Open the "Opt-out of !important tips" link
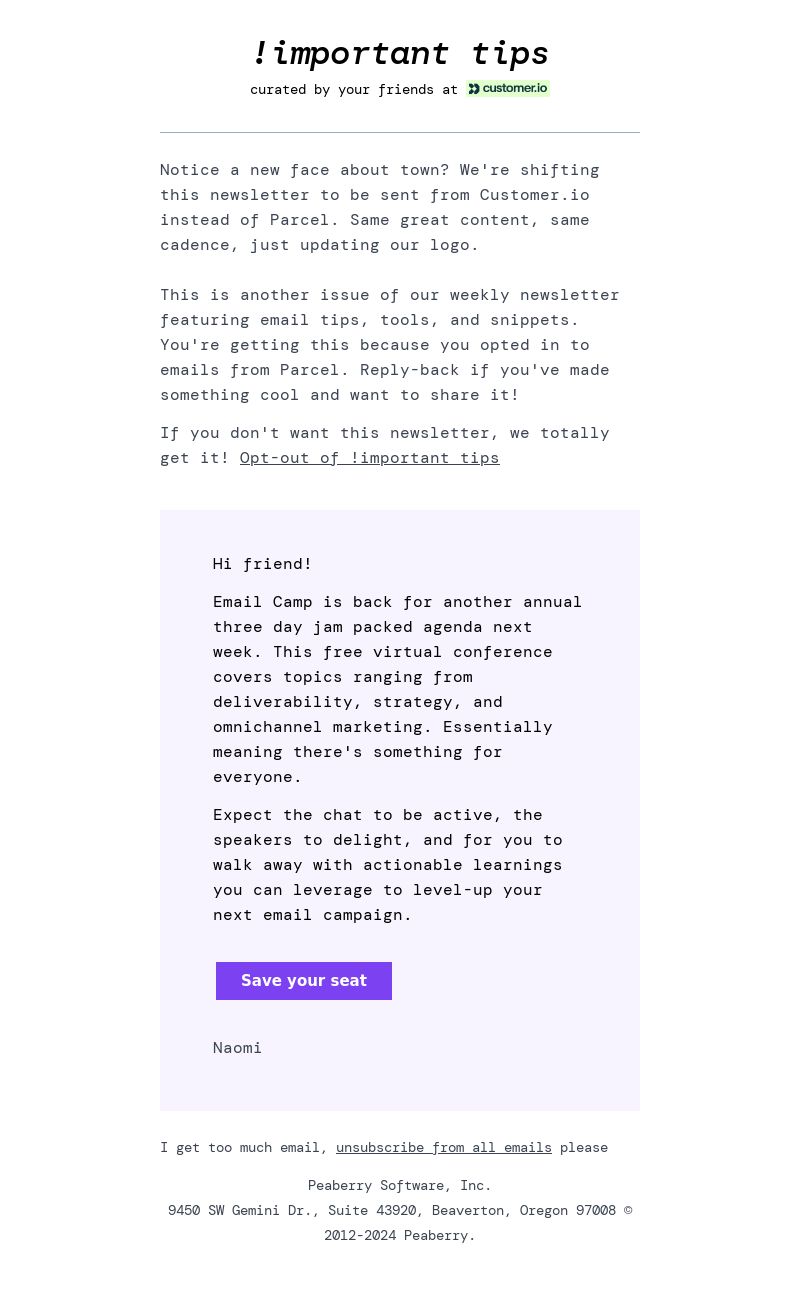Image resolution: width=800 pixels, height=1310 pixels. pyautogui.click(x=369, y=458)
